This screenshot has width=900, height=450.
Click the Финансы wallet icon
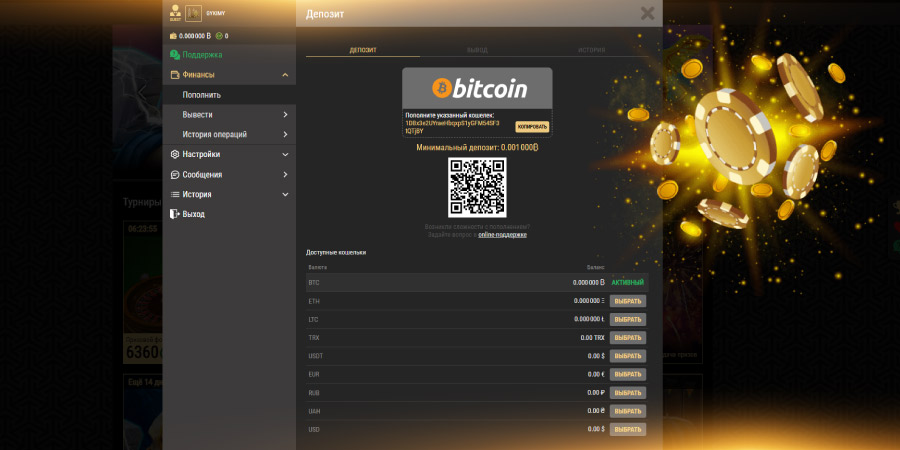click(x=175, y=75)
